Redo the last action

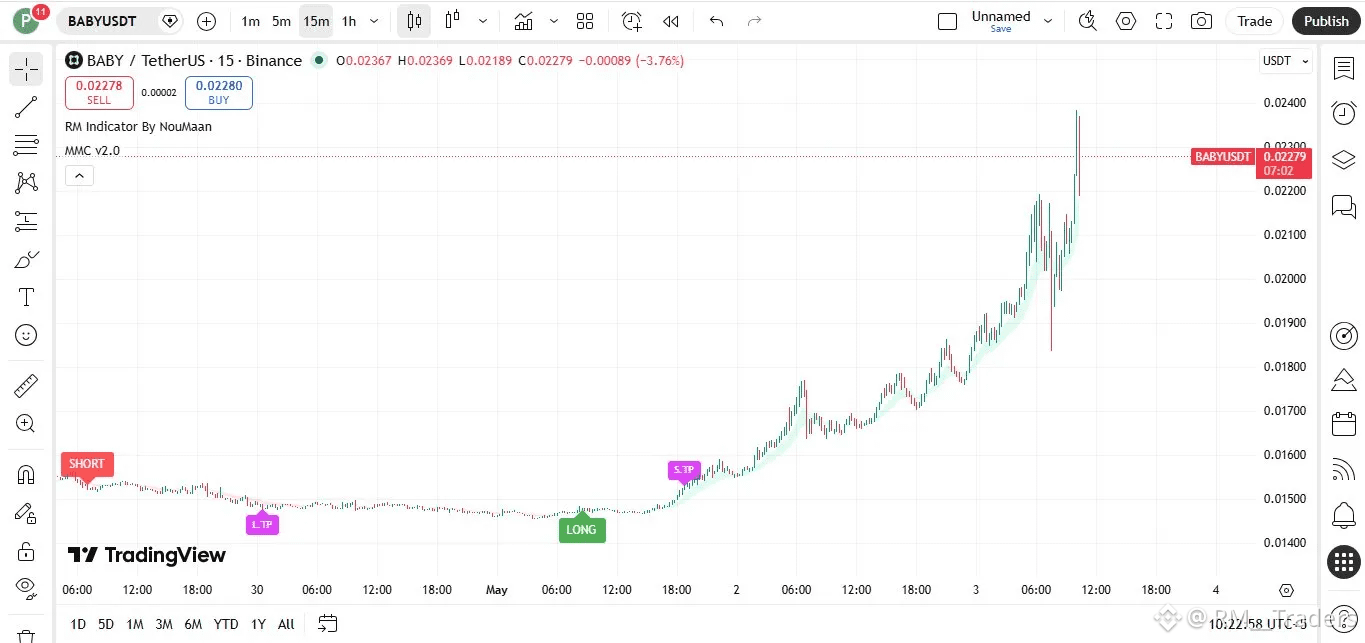coord(755,21)
